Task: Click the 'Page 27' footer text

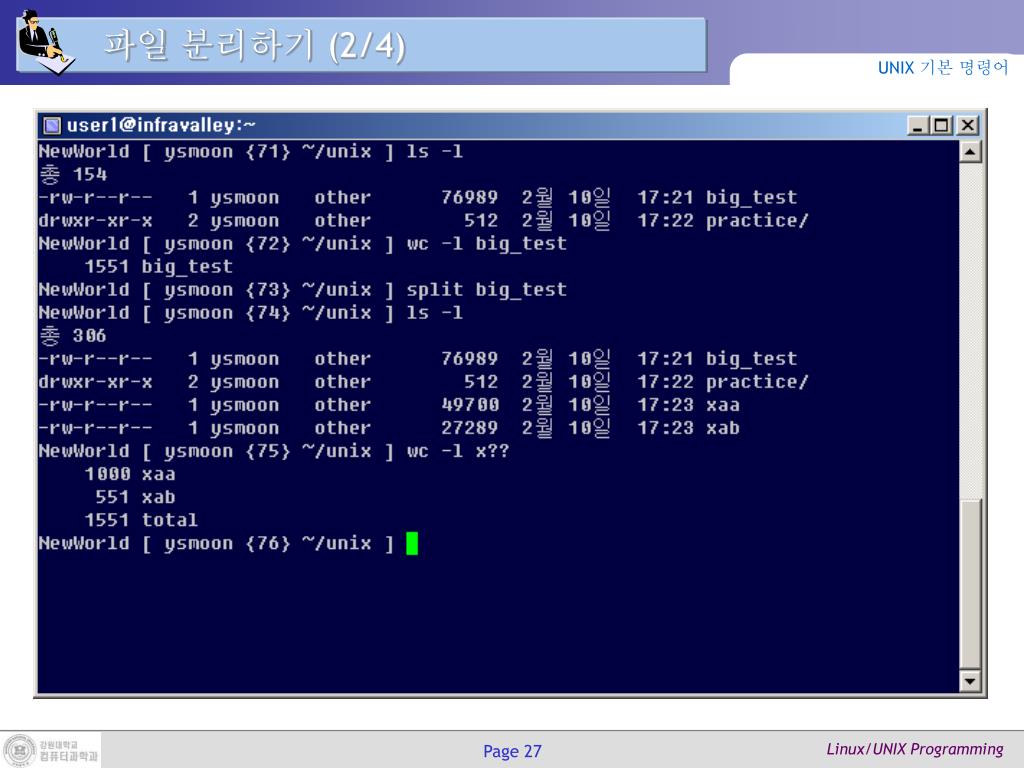Action: click(512, 752)
